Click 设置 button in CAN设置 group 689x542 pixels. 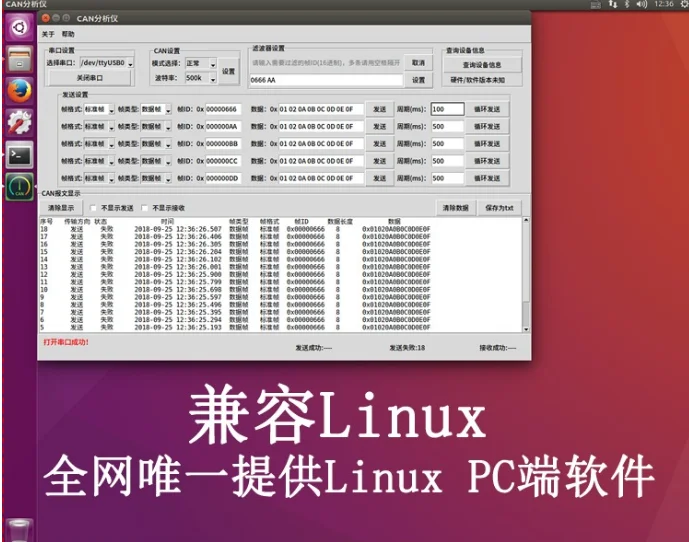tap(228, 71)
